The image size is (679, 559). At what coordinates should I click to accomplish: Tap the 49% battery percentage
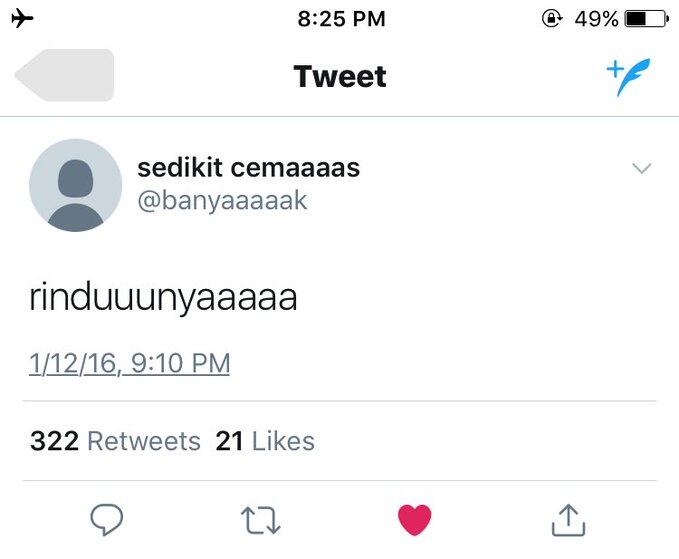coord(595,18)
